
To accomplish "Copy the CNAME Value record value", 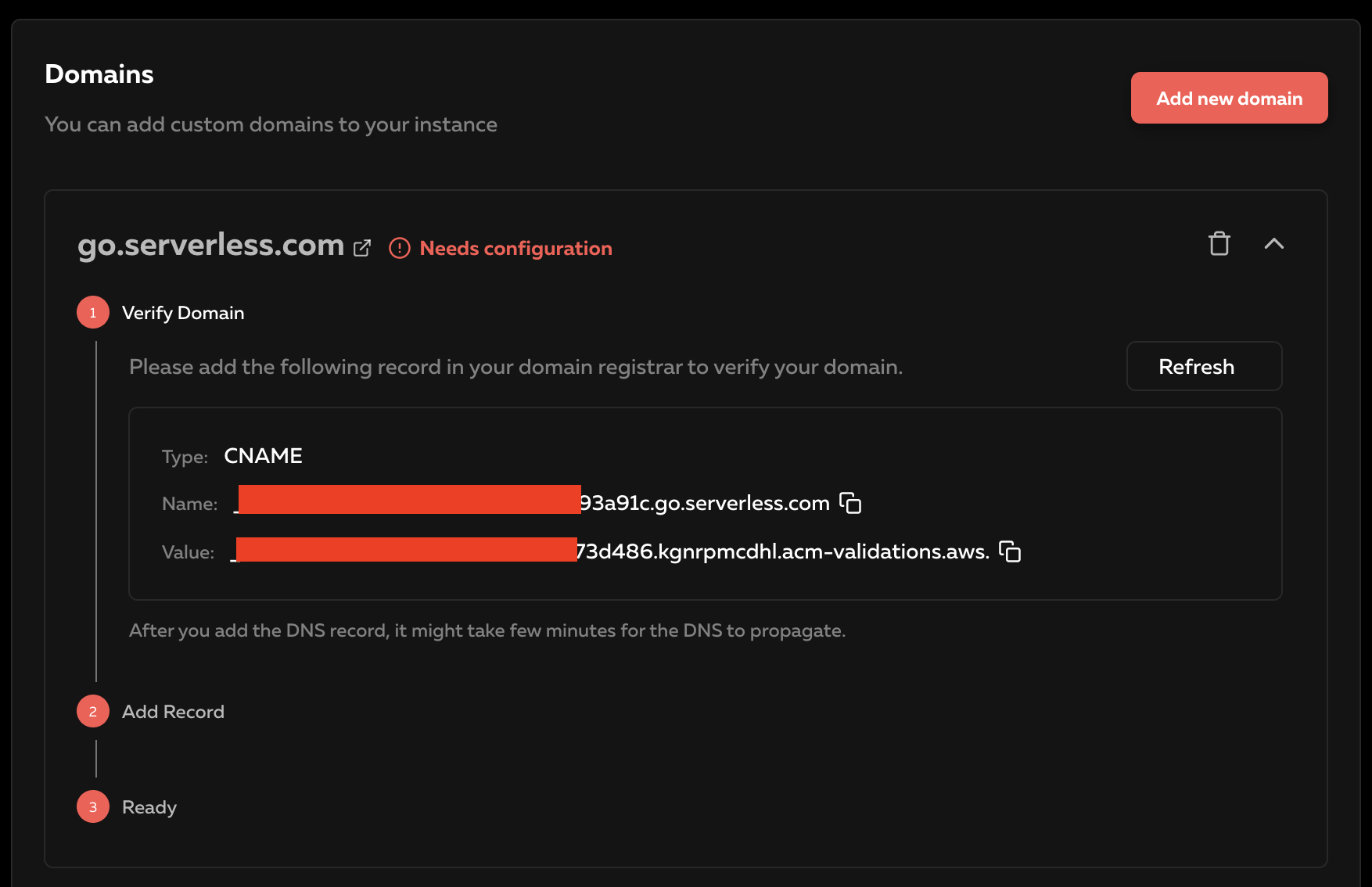I will (1011, 551).
